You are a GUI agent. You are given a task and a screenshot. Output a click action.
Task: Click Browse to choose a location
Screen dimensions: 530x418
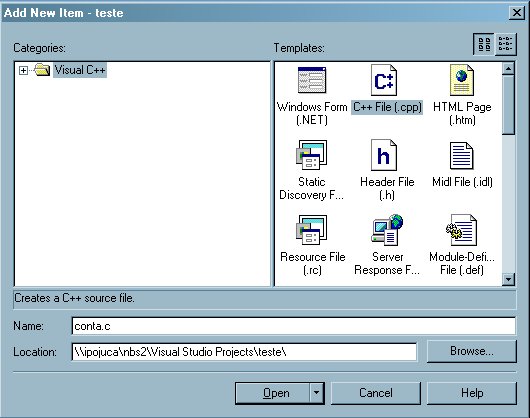(472, 351)
